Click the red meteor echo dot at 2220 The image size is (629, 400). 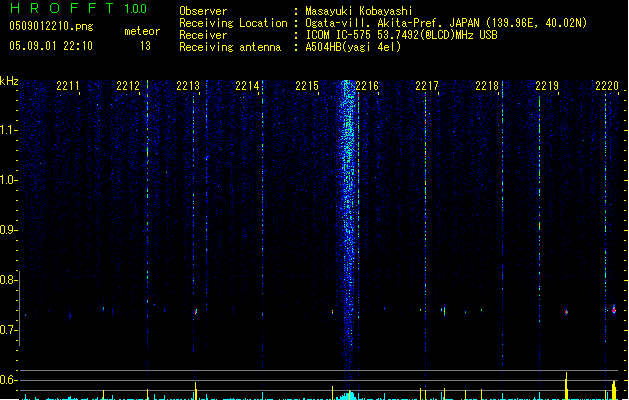(x=614, y=310)
